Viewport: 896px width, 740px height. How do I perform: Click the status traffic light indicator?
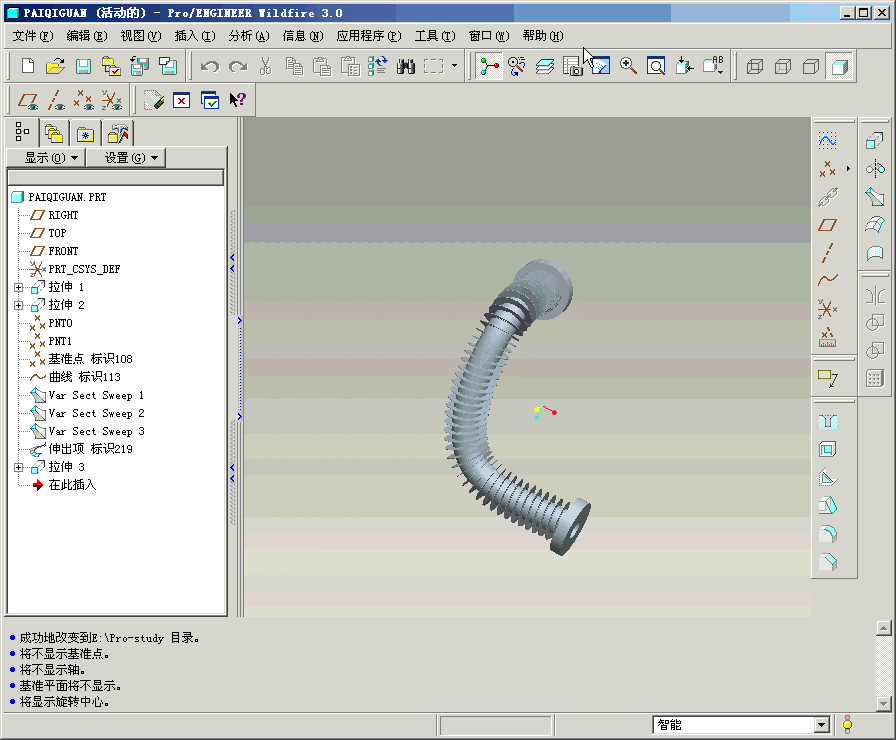click(x=847, y=725)
